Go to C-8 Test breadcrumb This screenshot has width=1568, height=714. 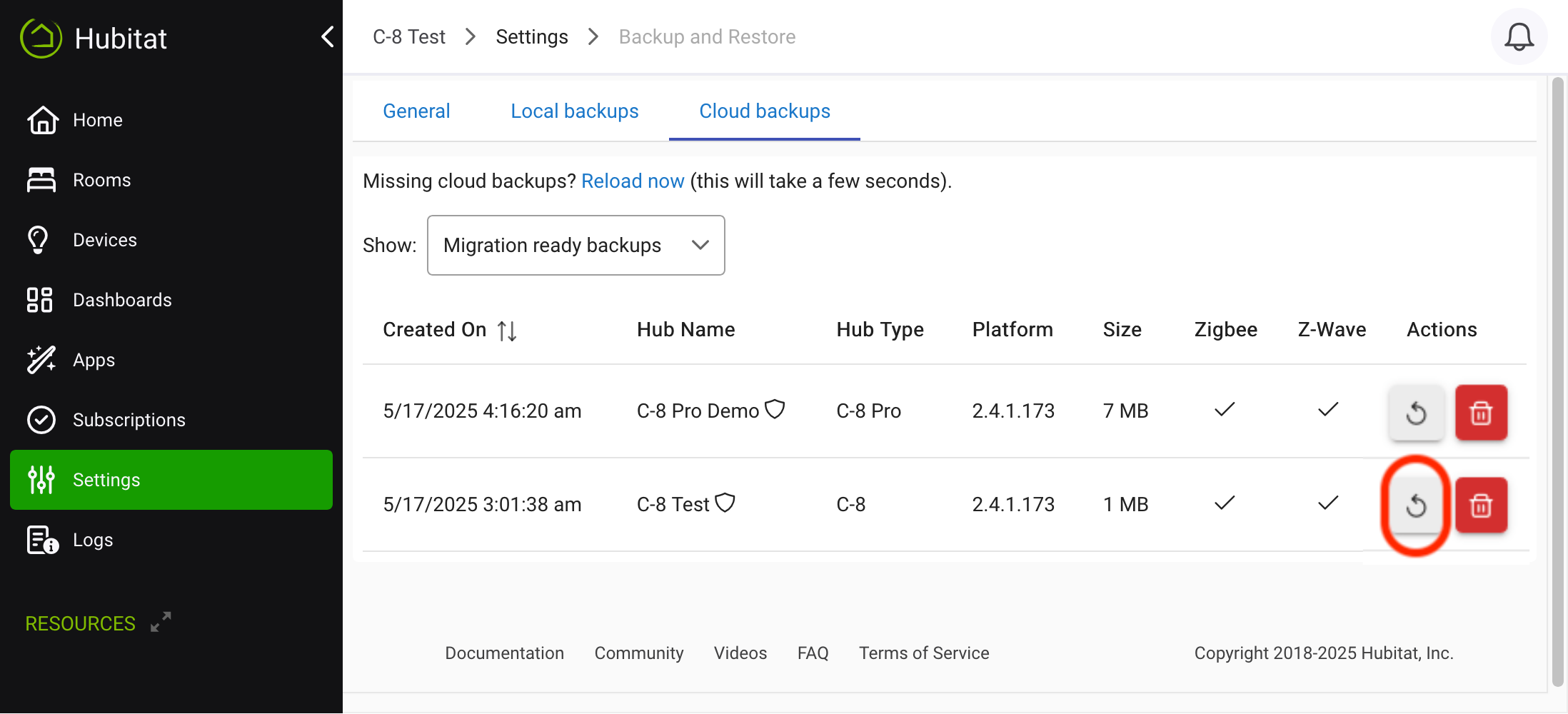[409, 36]
